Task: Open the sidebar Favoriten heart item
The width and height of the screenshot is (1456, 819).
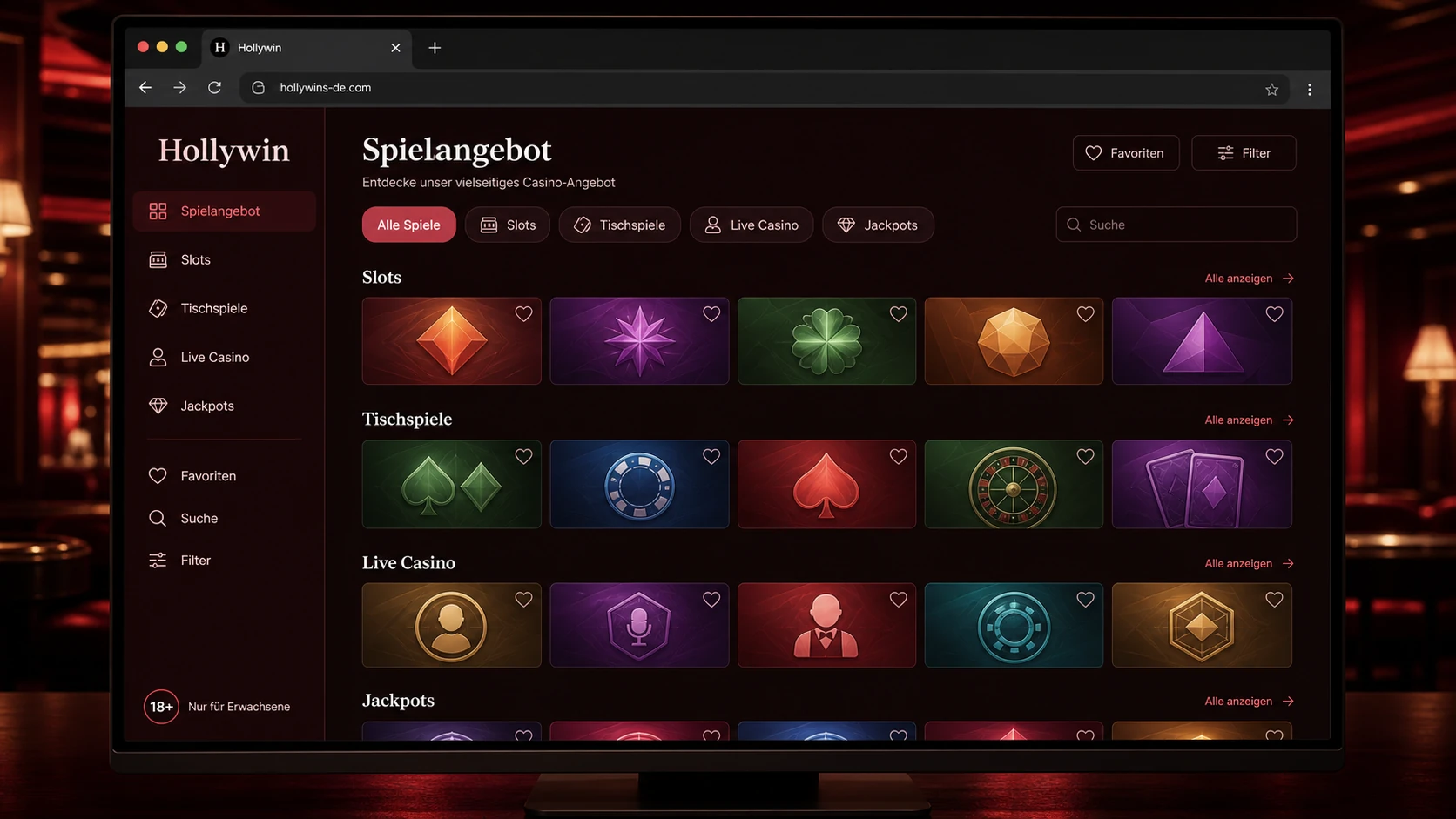Action: [224, 476]
